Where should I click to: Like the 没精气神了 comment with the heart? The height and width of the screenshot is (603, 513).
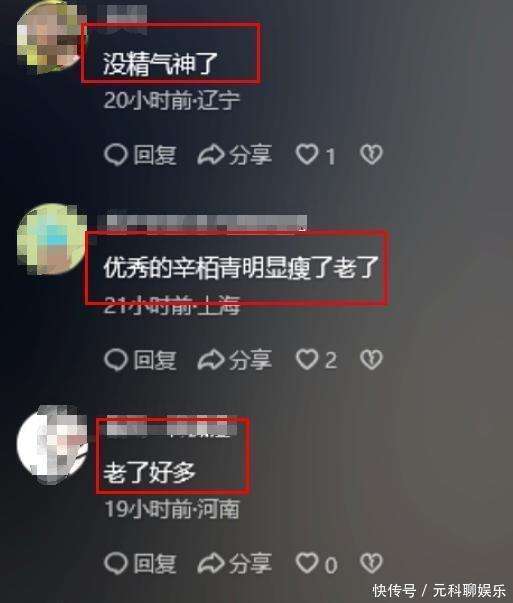[x=307, y=154]
